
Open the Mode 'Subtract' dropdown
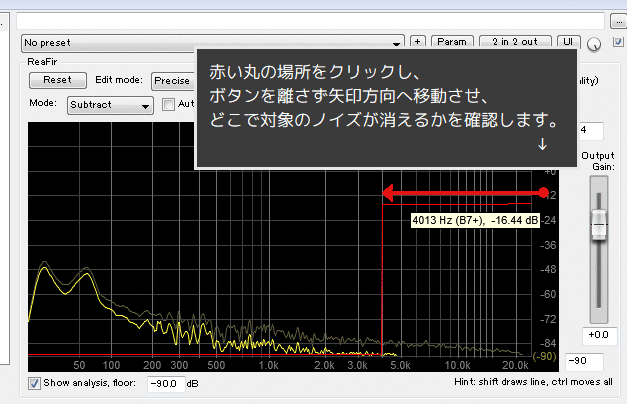click(110, 104)
